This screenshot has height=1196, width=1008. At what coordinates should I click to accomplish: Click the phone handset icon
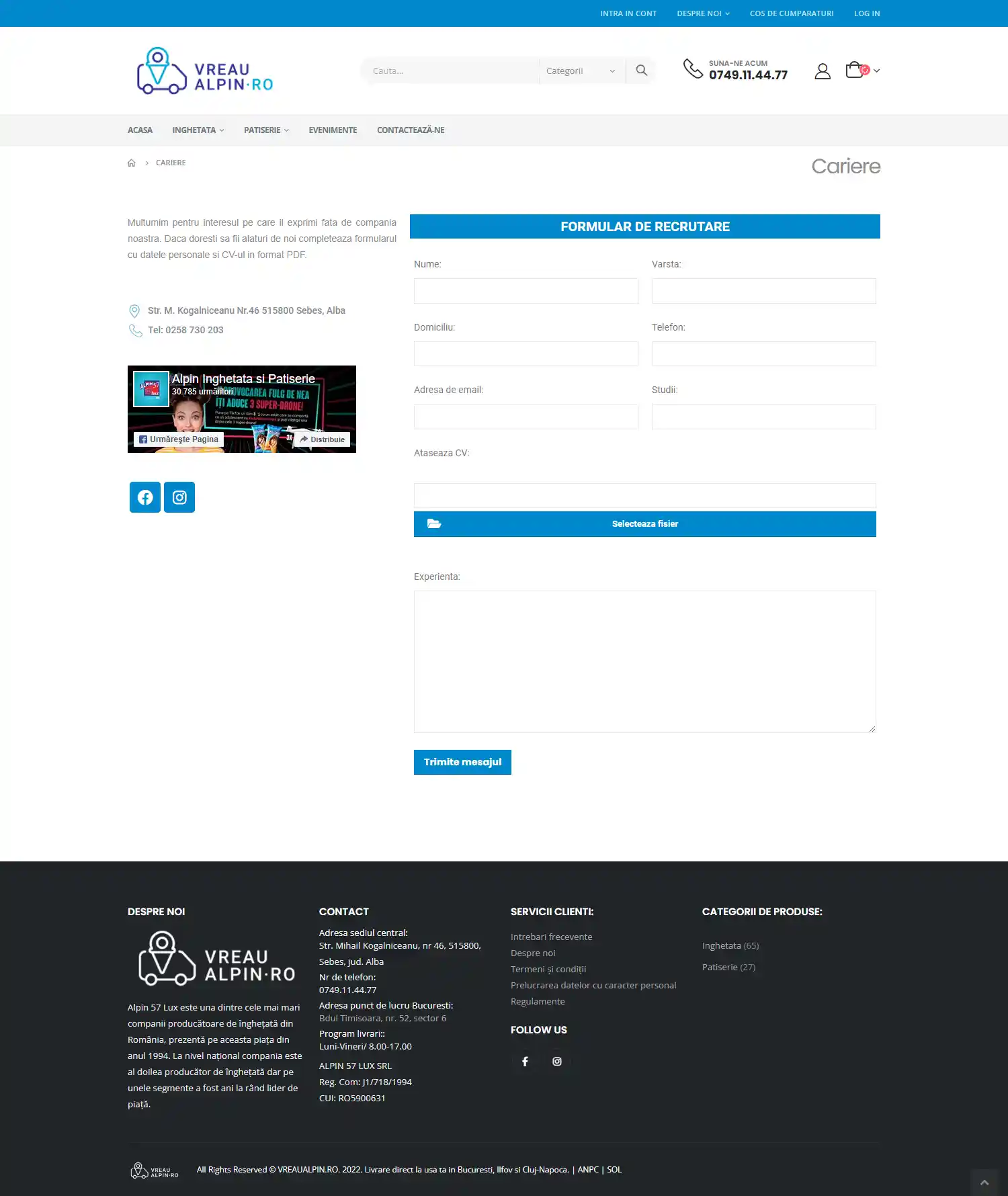pyautogui.click(x=693, y=69)
